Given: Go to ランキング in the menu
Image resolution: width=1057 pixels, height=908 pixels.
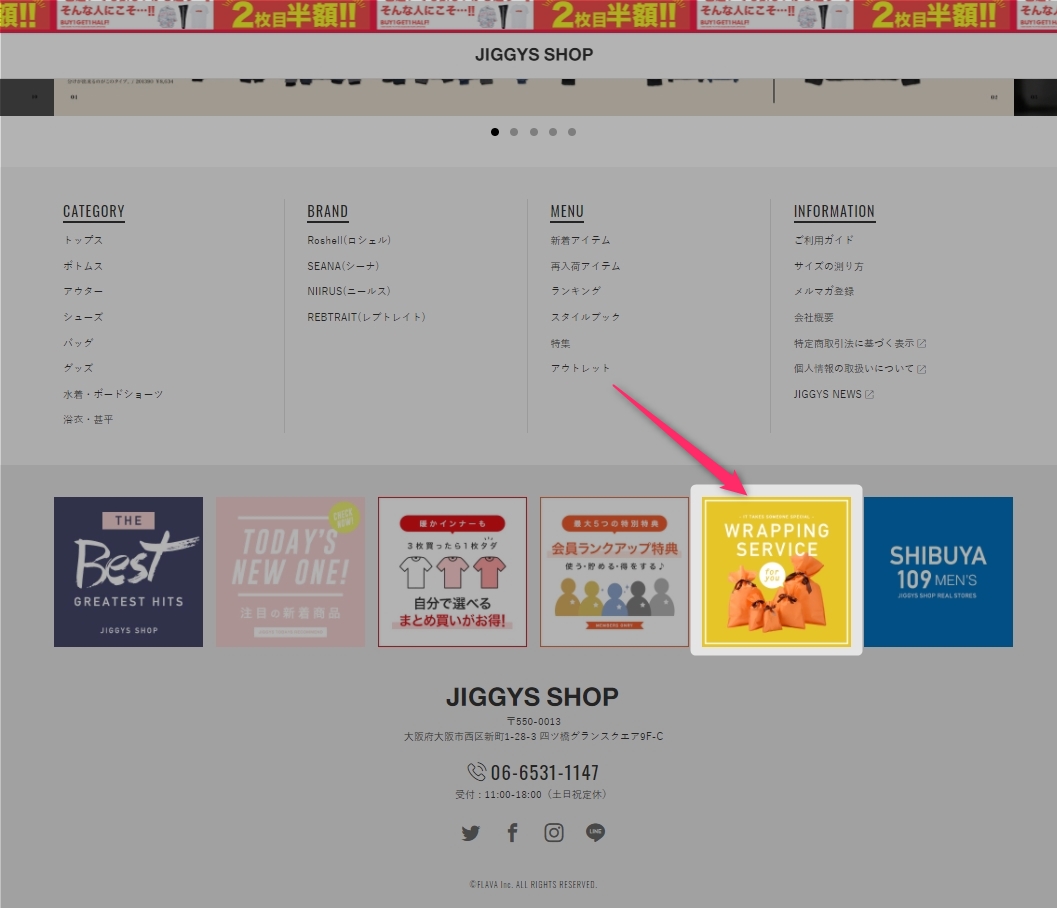Looking at the screenshot, I should 576,291.
